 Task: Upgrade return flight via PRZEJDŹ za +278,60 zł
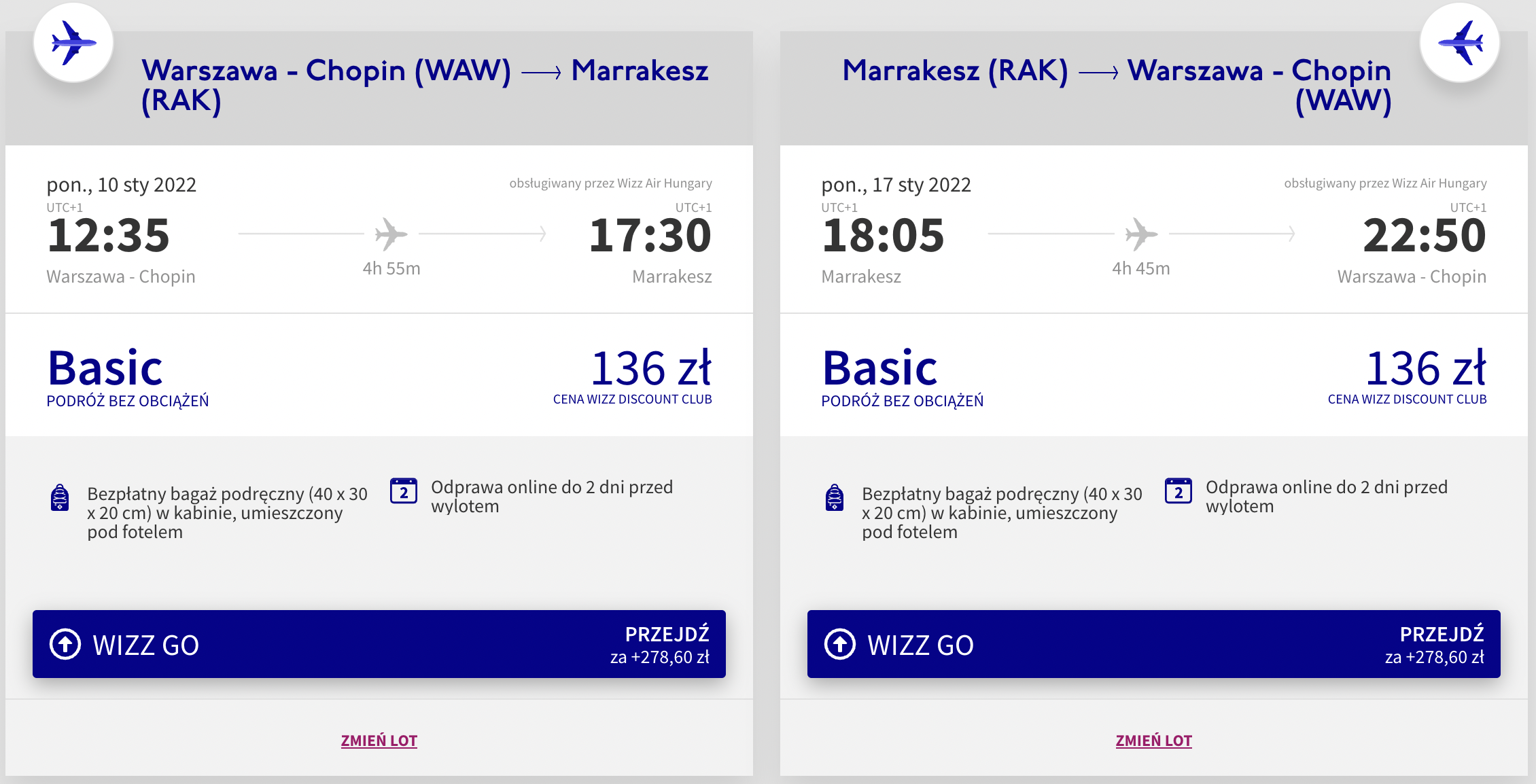coord(1434,645)
